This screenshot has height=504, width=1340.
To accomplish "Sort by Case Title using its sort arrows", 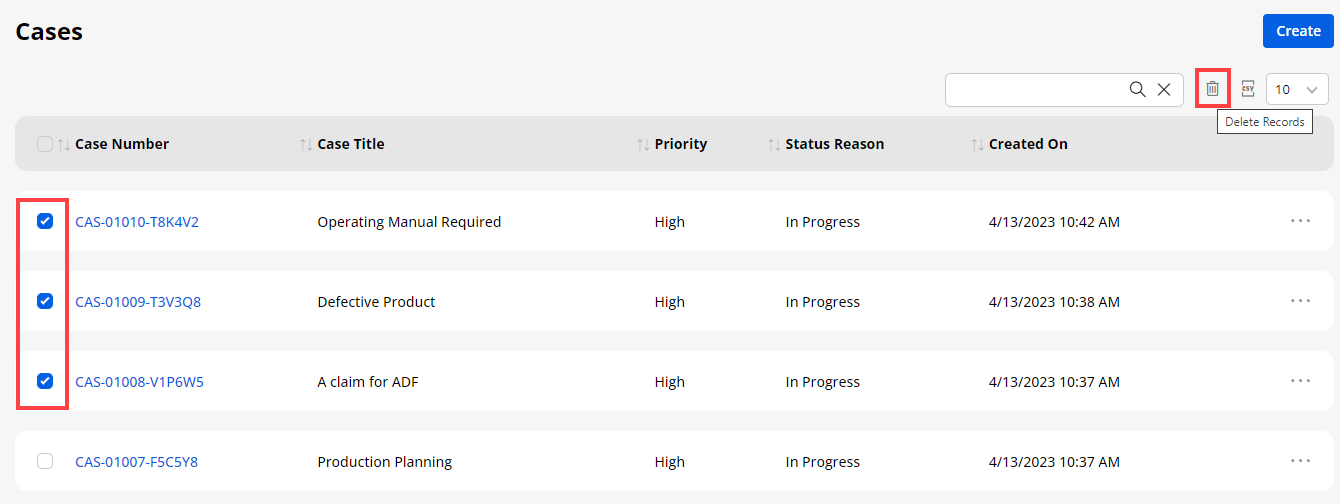I will (306, 144).
